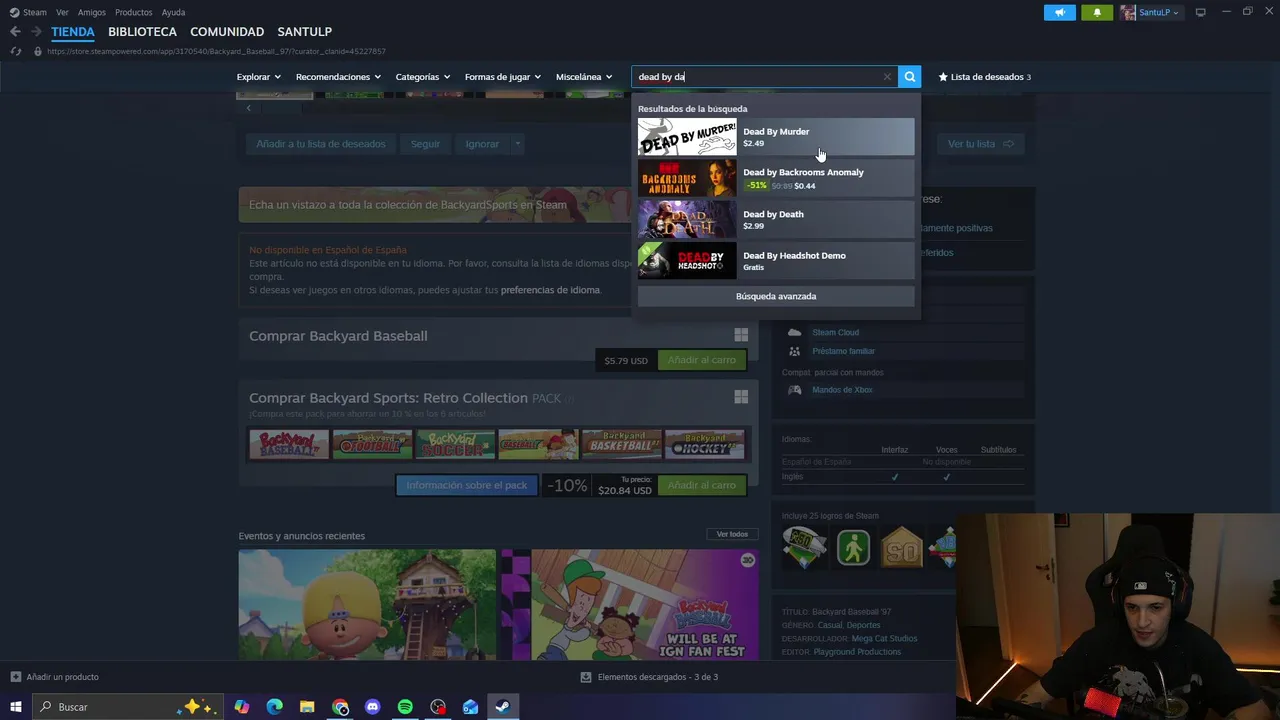
Task: Click Préstamo familiar link
Action: pyautogui.click(x=843, y=351)
